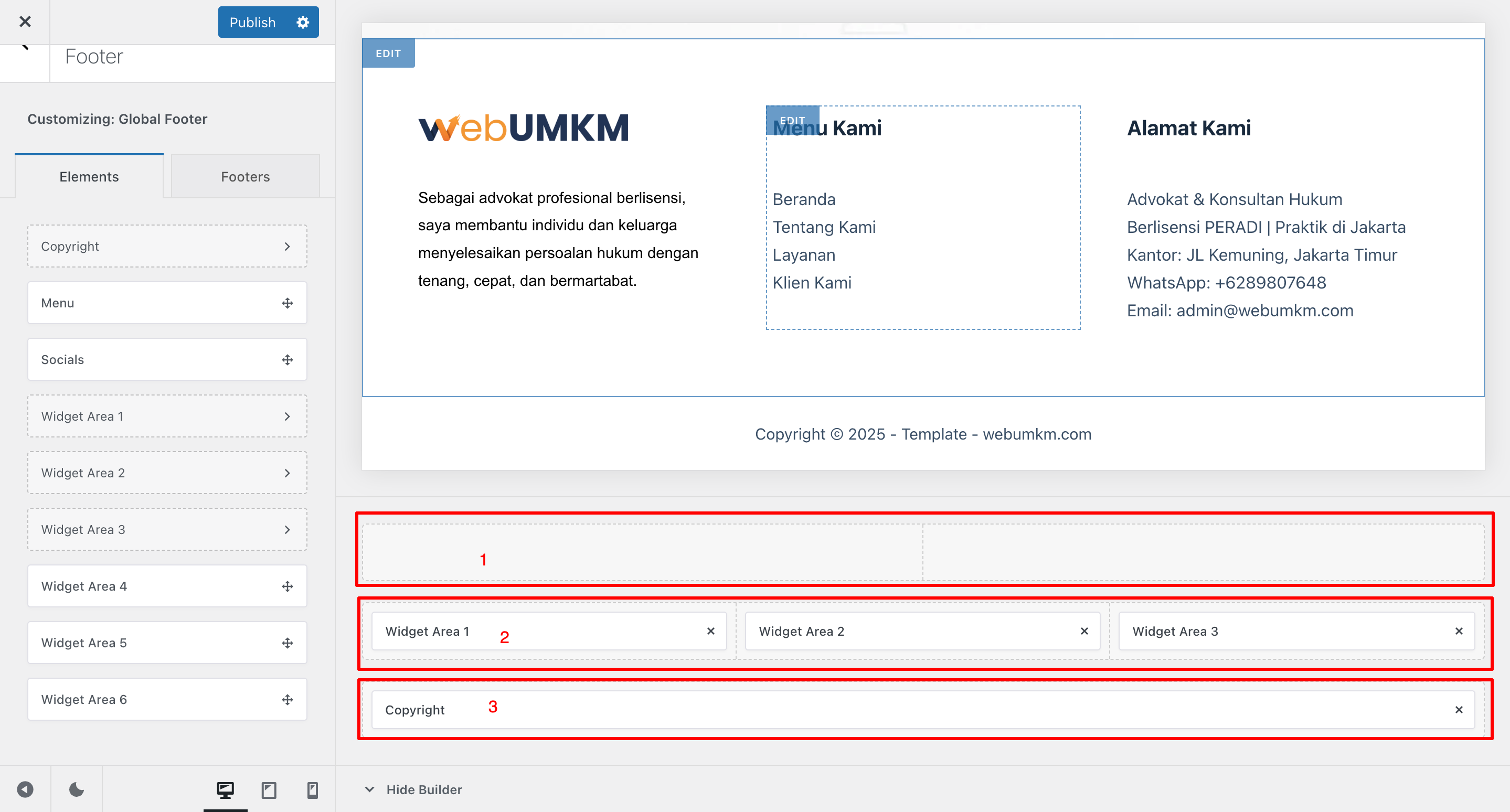Remove Widget Area 1 from builder row
The width and height of the screenshot is (1510, 812).
(710, 631)
